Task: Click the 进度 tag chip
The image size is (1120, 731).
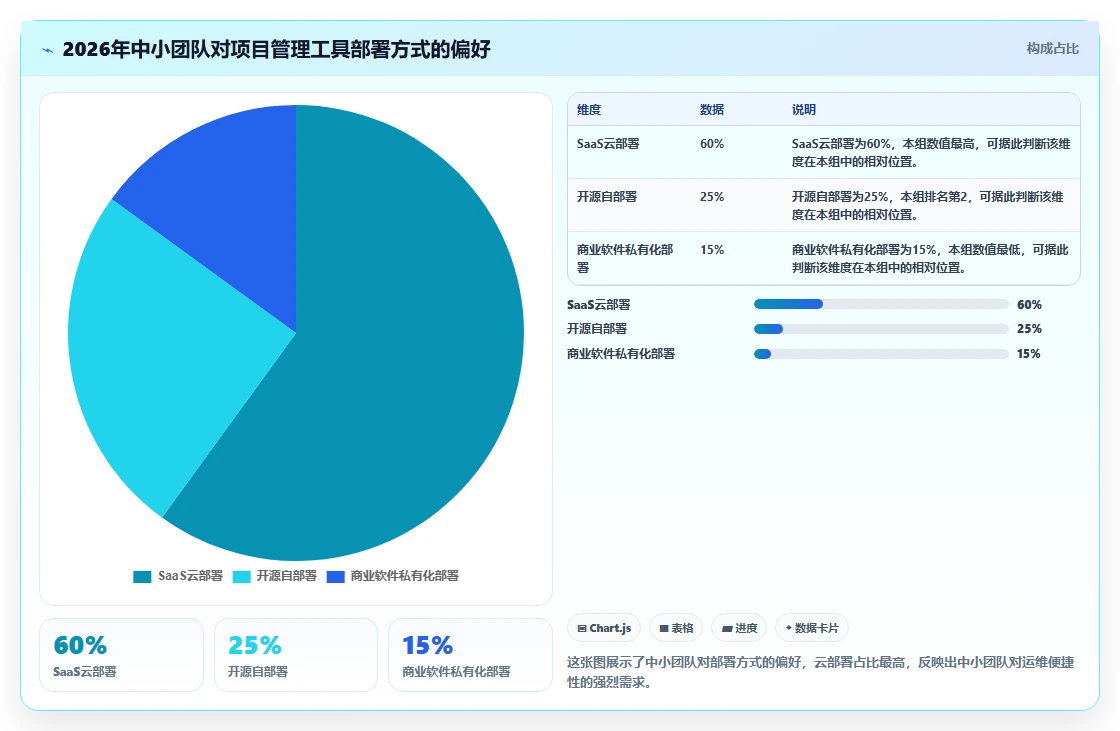Action: [x=739, y=628]
